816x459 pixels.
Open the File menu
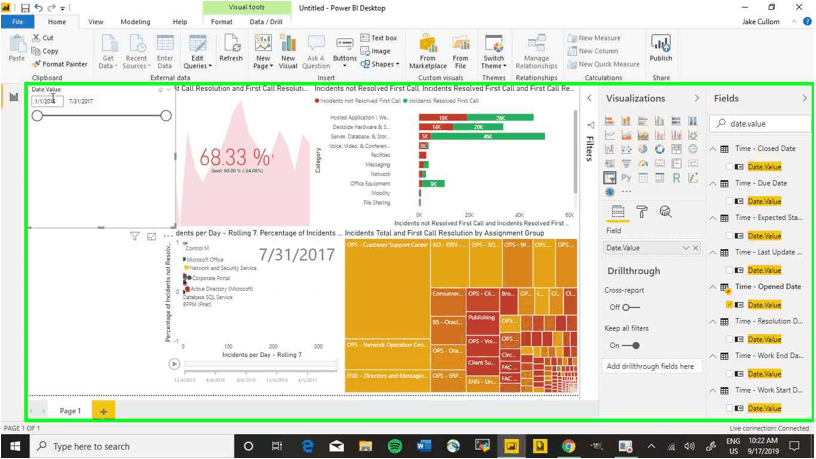point(18,22)
